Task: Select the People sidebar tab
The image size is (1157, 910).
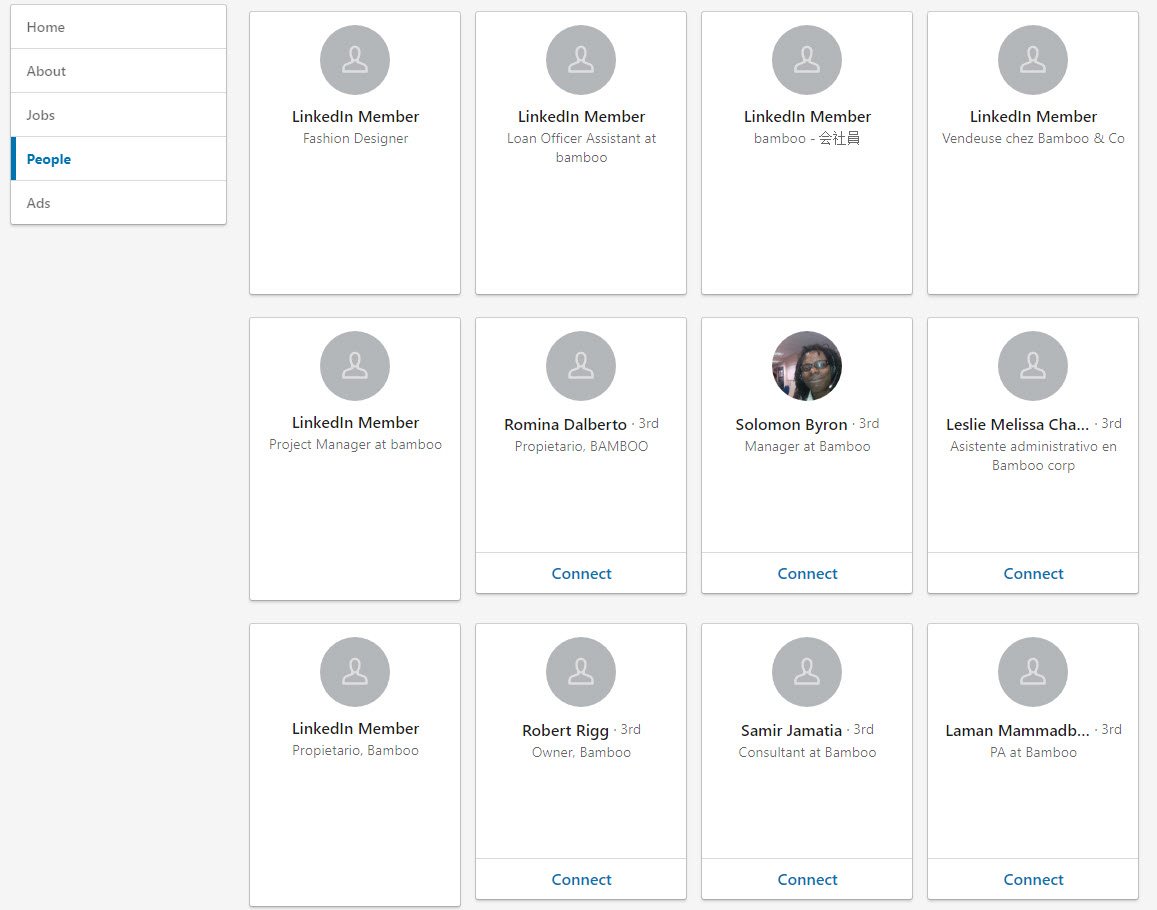Action: coord(118,159)
